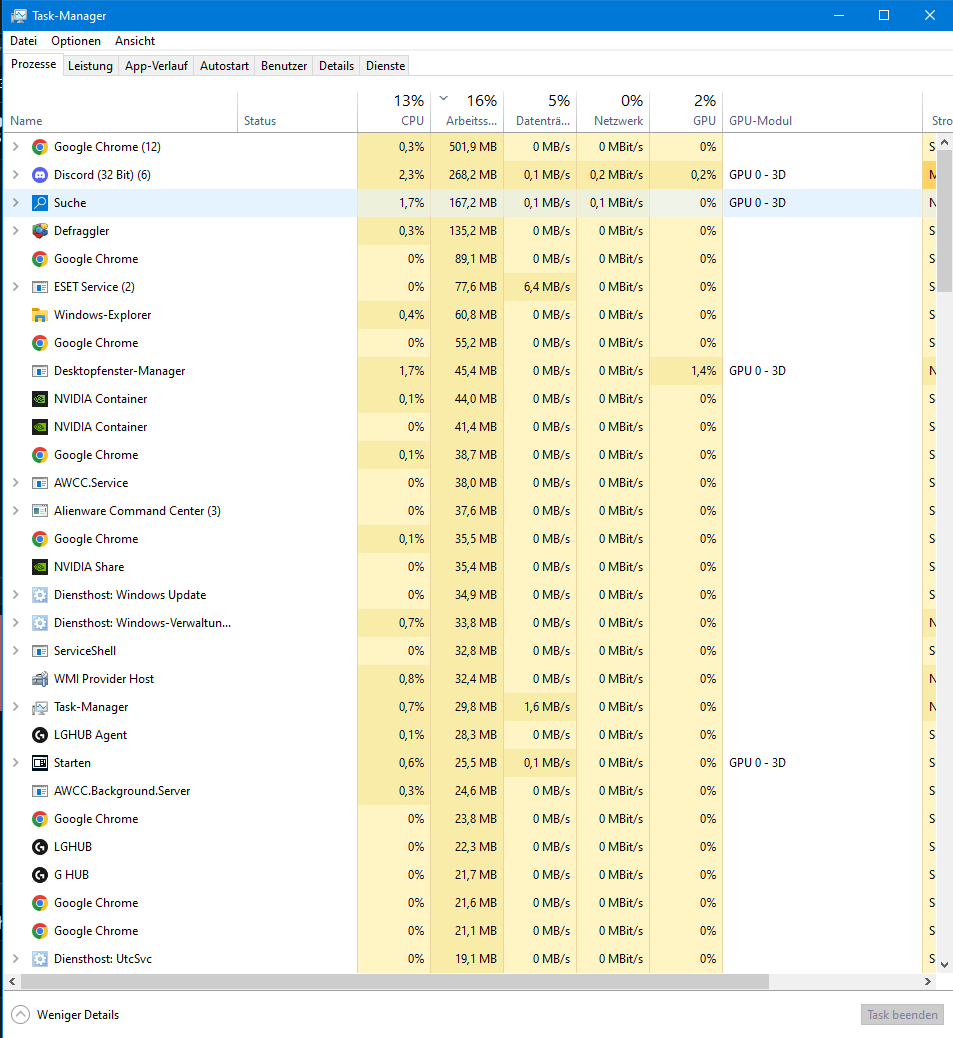953x1038 pixels.
Task: Expand the Google Chrome (12) process group
Action: 16,147
